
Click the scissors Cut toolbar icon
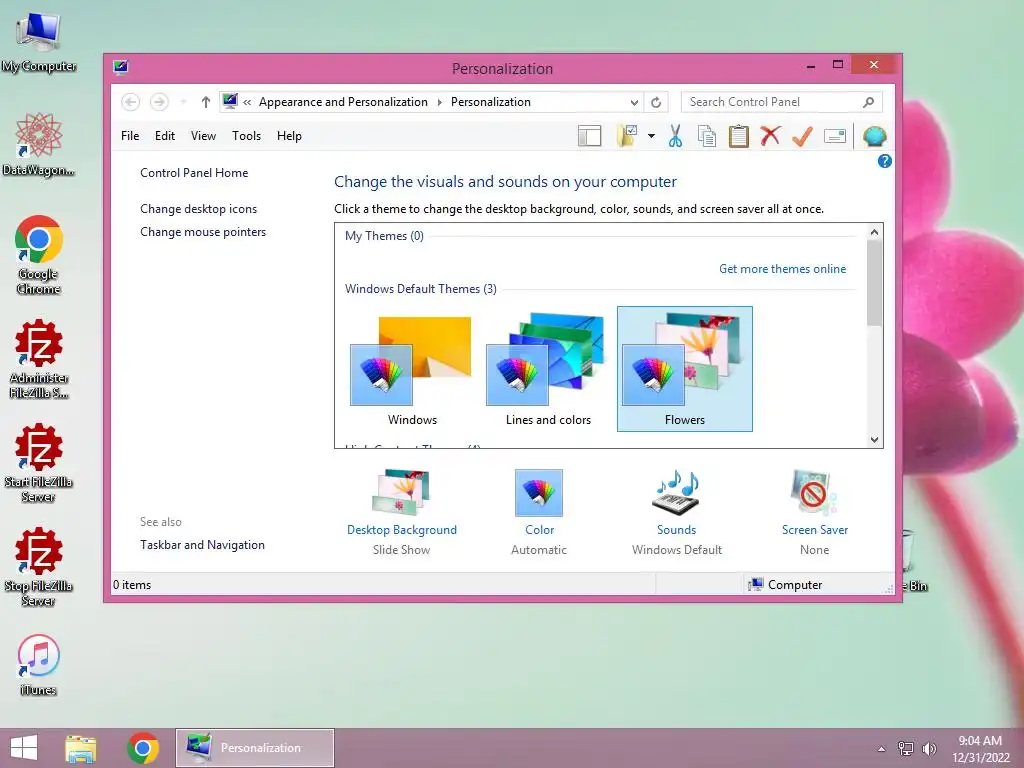[x=675, y=136]
